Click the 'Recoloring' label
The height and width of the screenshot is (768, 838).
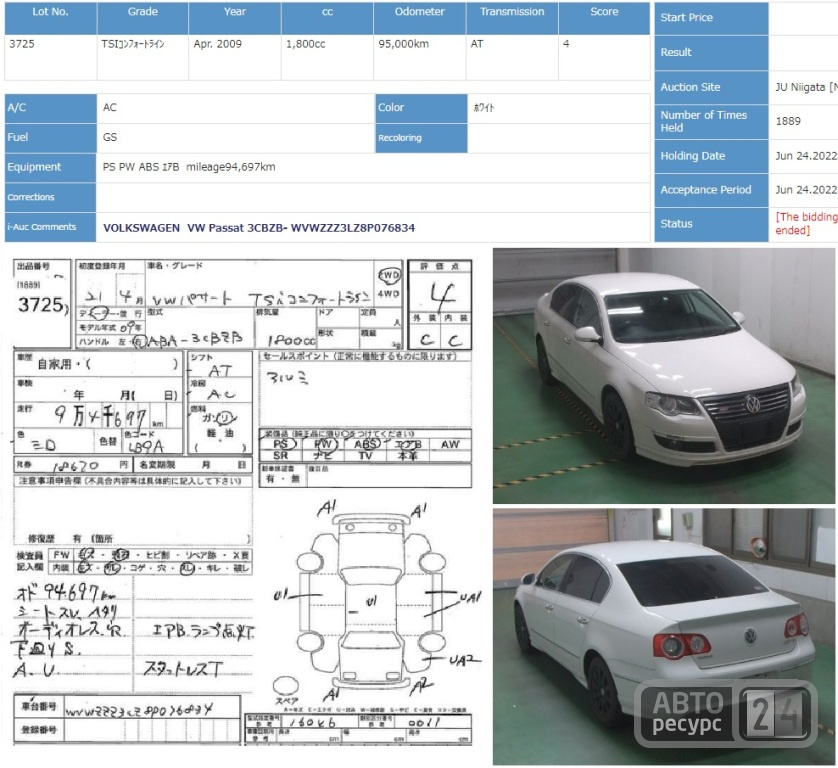[421, 138]
